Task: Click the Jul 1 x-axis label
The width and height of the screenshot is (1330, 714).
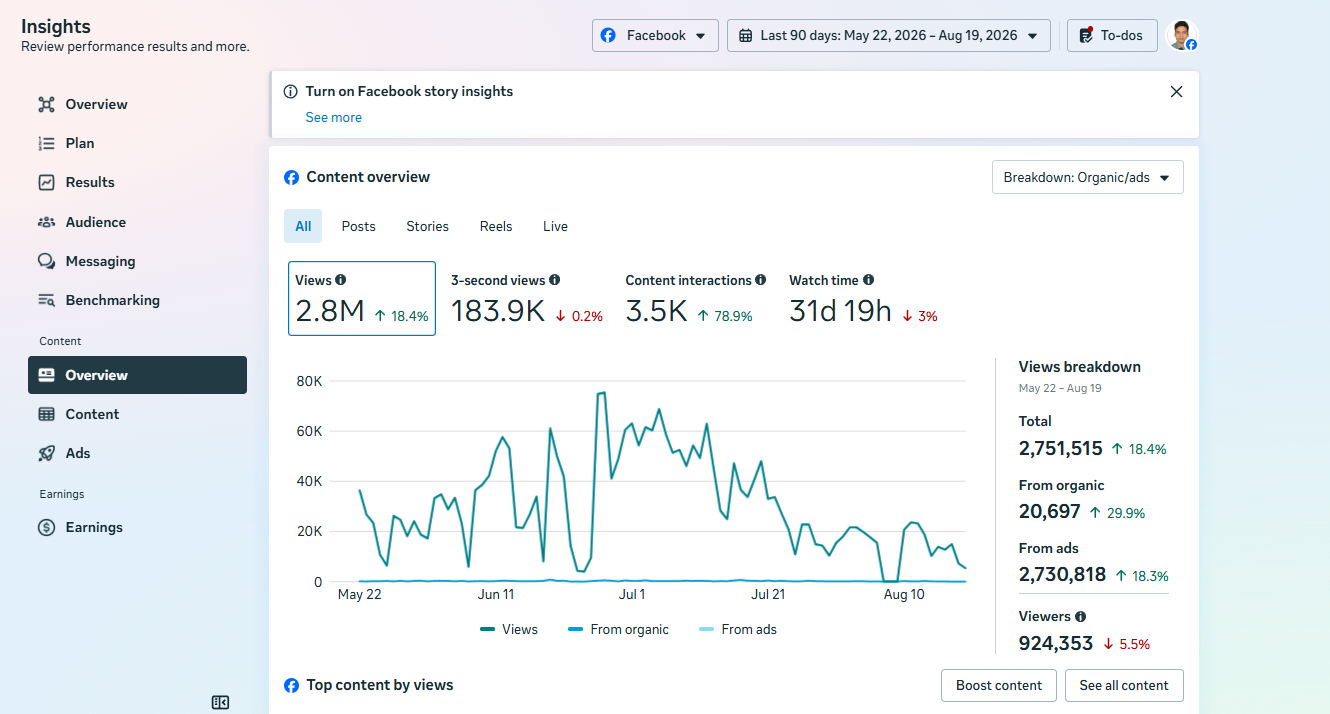Action: click(632, 594)
